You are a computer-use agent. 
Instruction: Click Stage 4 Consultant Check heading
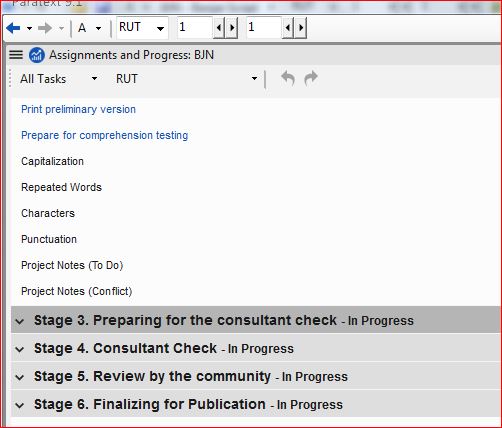[125, 348]
